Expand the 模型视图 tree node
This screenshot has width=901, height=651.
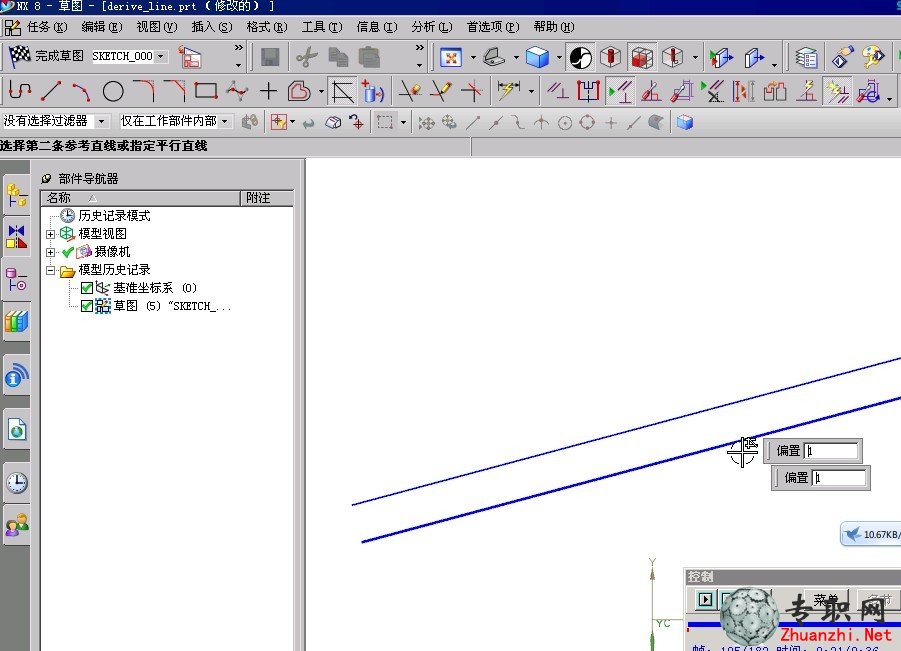[x=51, y=234]
